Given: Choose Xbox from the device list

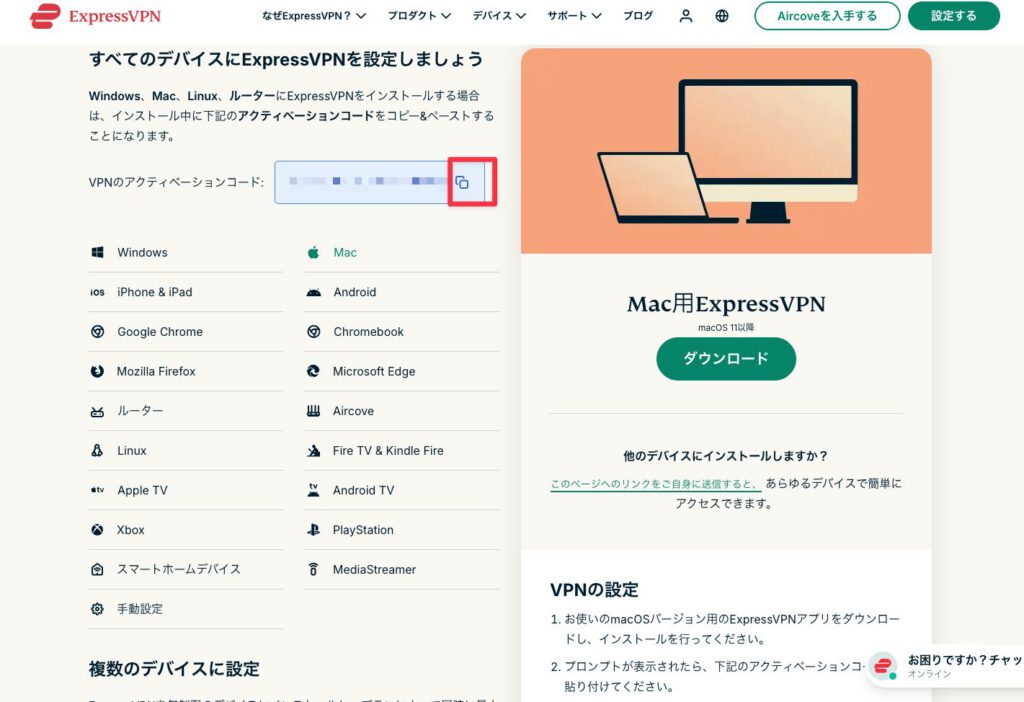Looking at the screenshot, I should tap(128, 529).
